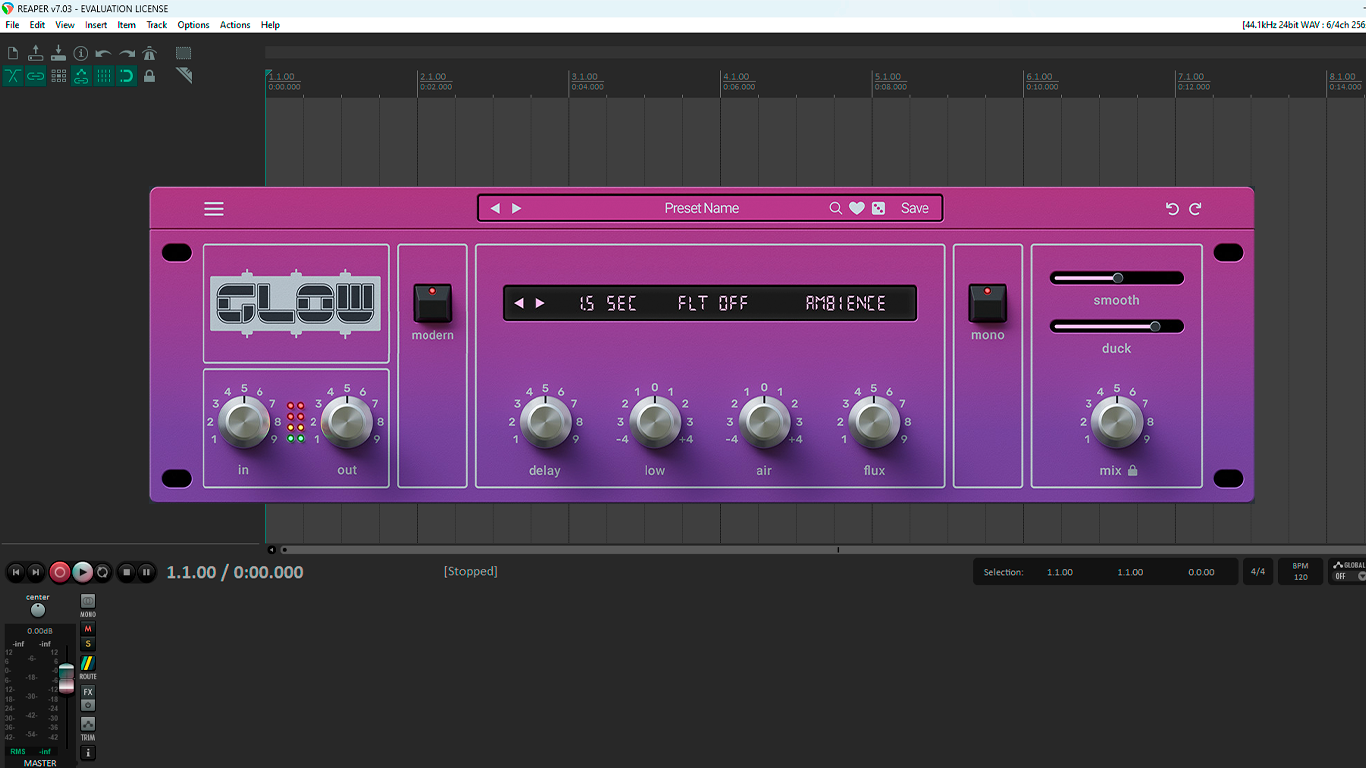Select previous mode in the LCD display
Screen dimensions: 1366x768
519,303
